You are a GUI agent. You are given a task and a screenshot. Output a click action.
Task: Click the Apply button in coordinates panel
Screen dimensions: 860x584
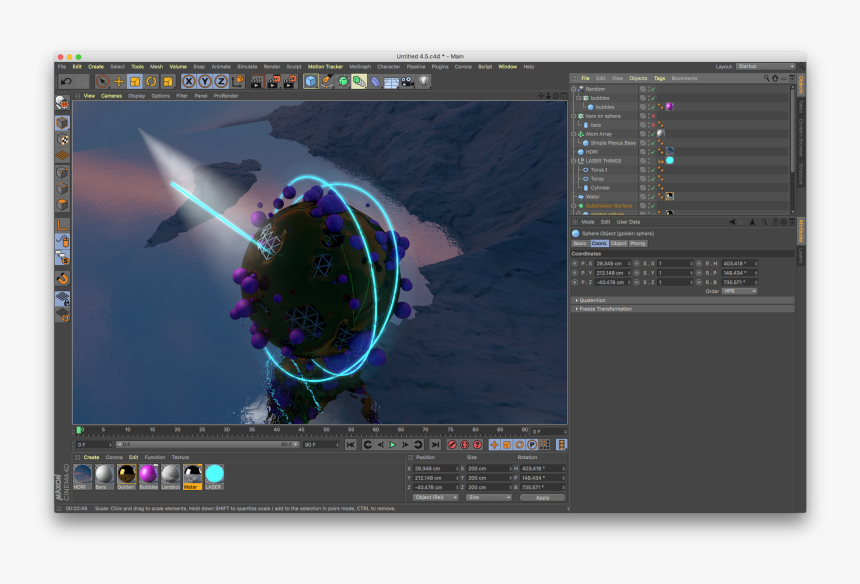(542, 497)
